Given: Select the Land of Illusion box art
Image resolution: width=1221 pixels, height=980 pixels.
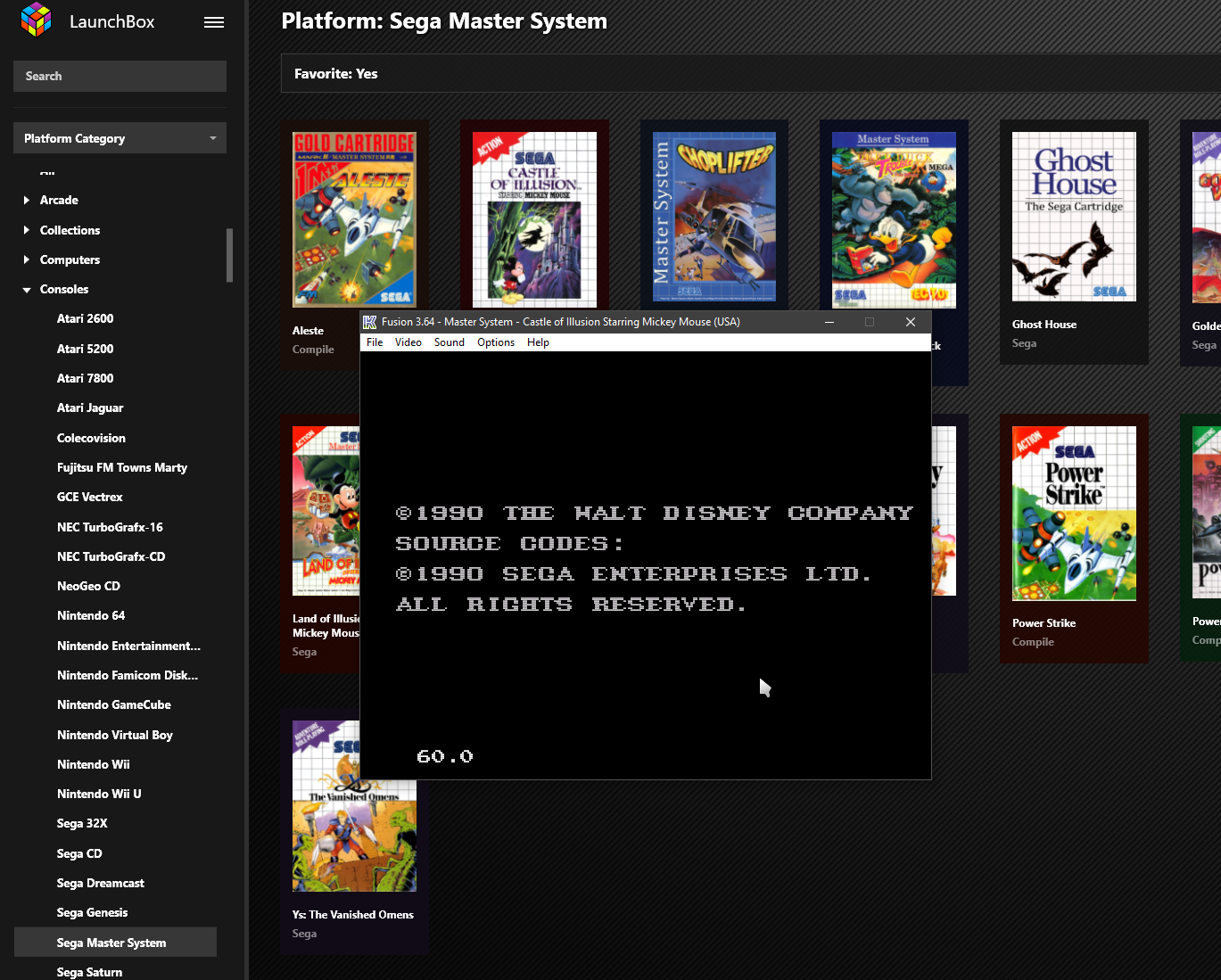Looking at the screenshot, I should coord(326,511).
